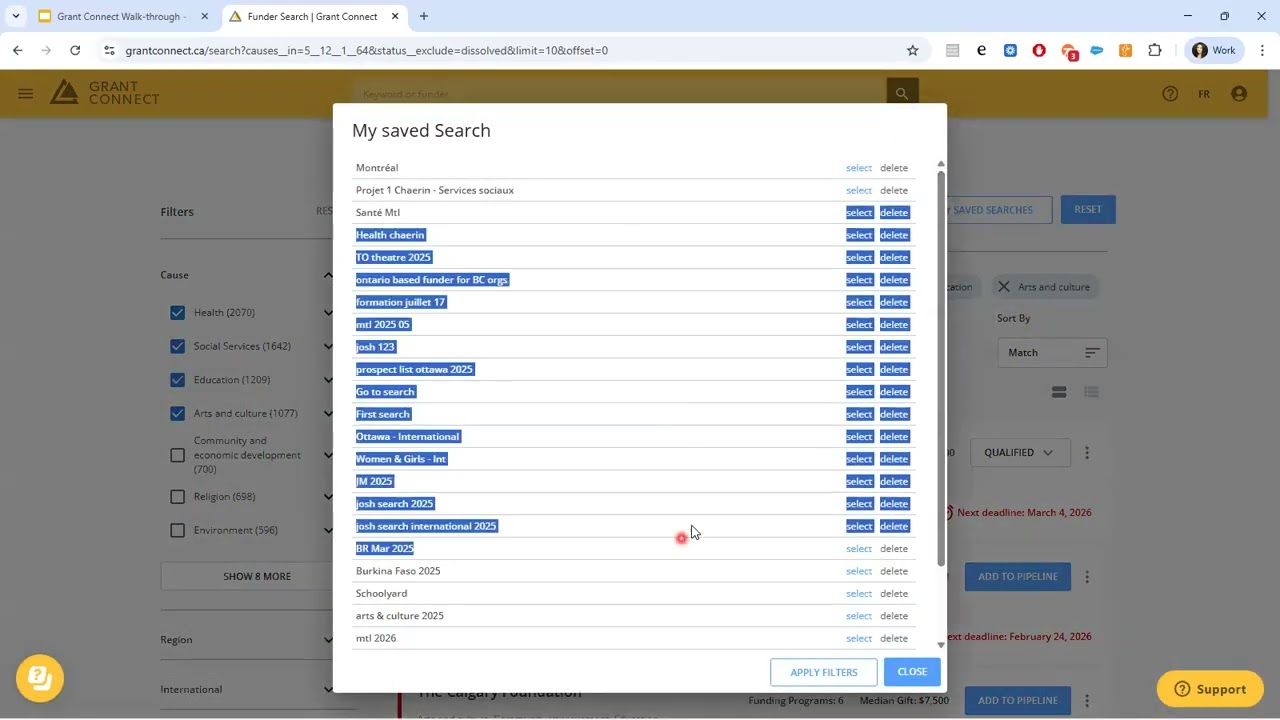Open the QUALIFIED status dropdown
The width and height of the screenshot is (1280, 720).
(1018, 452)
